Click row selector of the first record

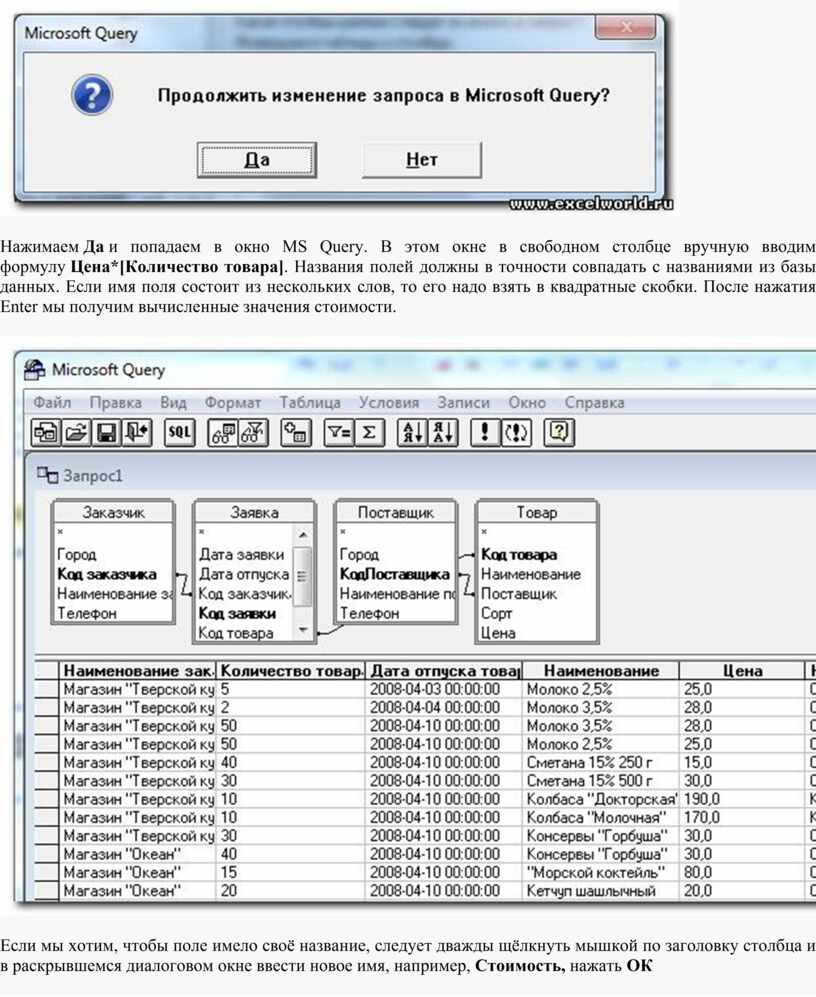pyautogui.click(x=46, y=689)
